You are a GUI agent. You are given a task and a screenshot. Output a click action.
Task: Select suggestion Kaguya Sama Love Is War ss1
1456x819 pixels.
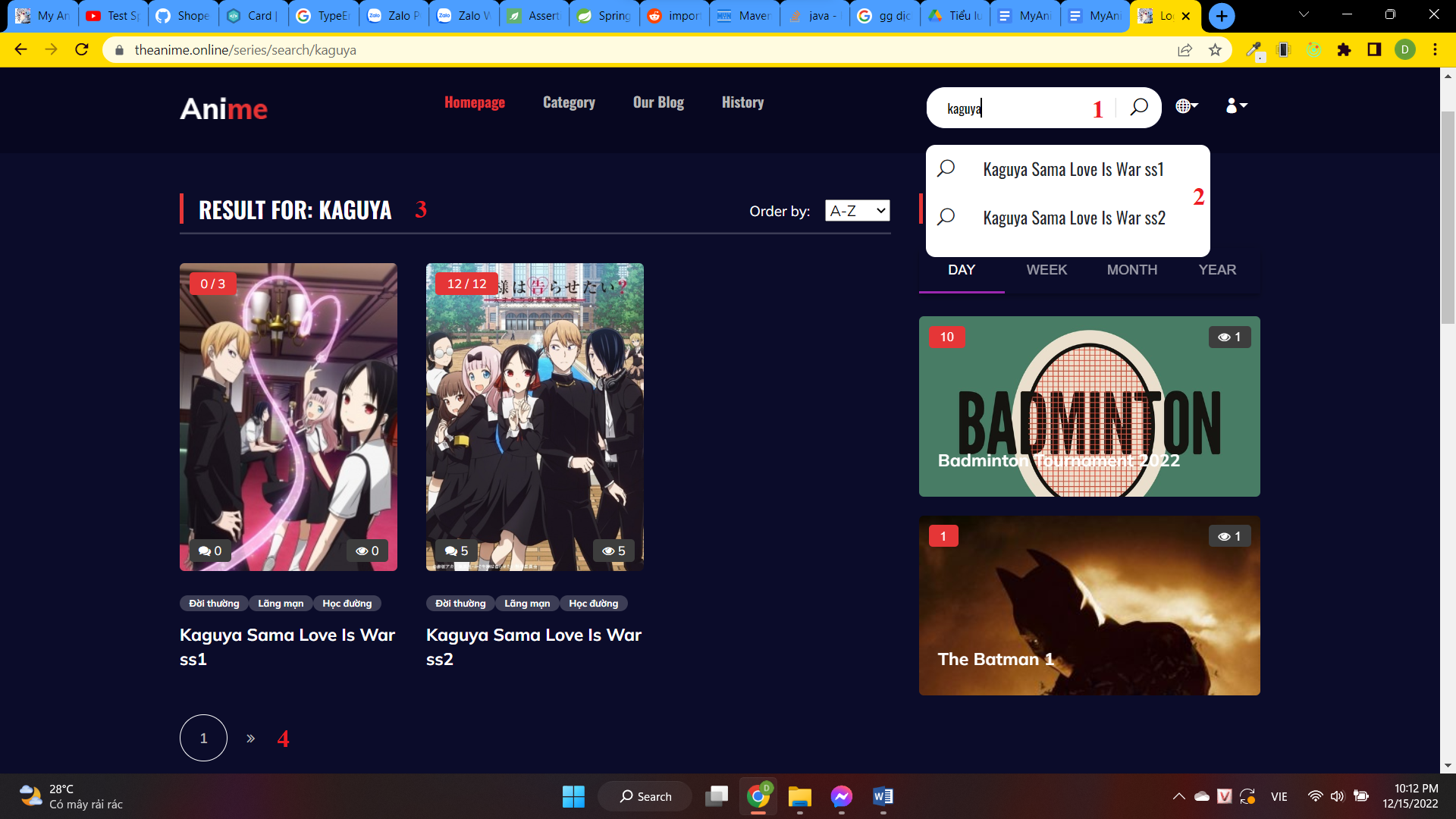point(1068,169)
